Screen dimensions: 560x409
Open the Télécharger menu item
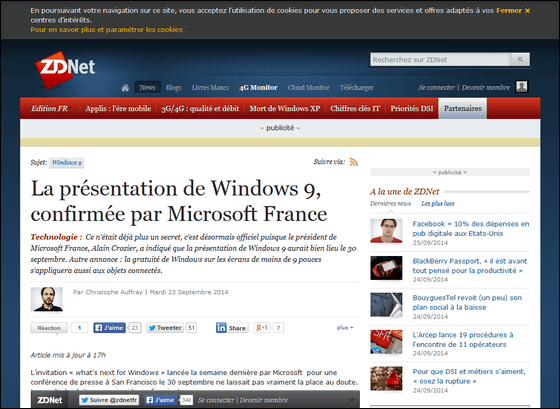(x=356, y=88)
